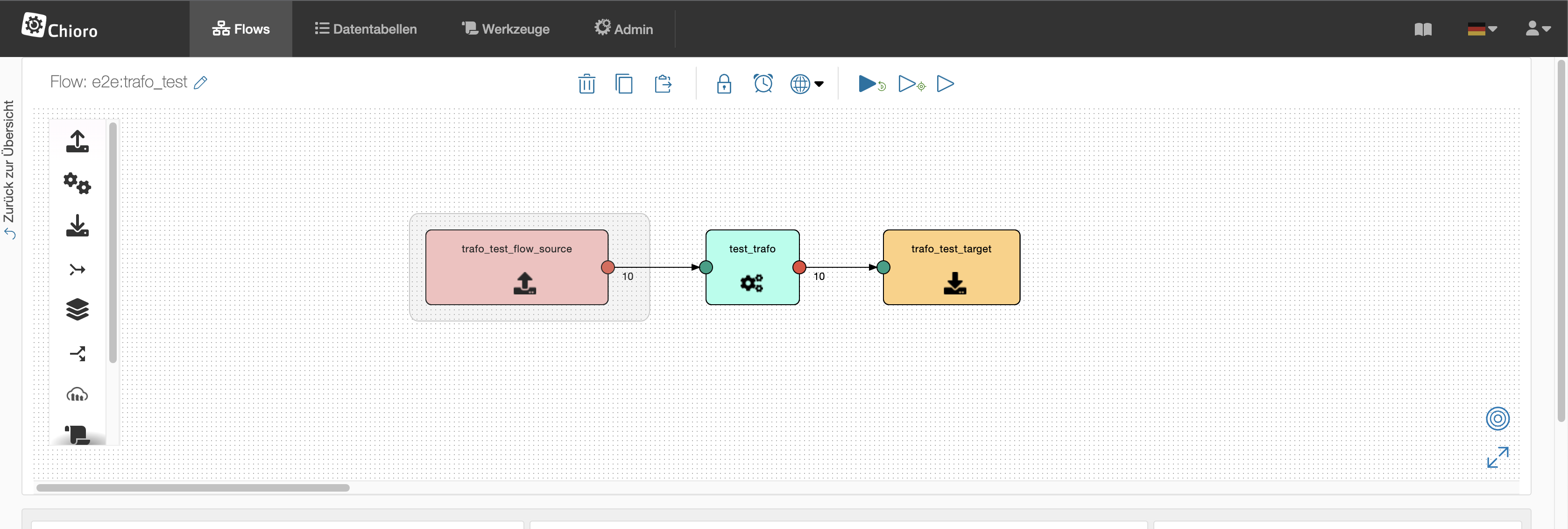This screenshot has height=529, width=1568.
Task: Select the layers stack icon in the palette
Action: coord(78,310)
